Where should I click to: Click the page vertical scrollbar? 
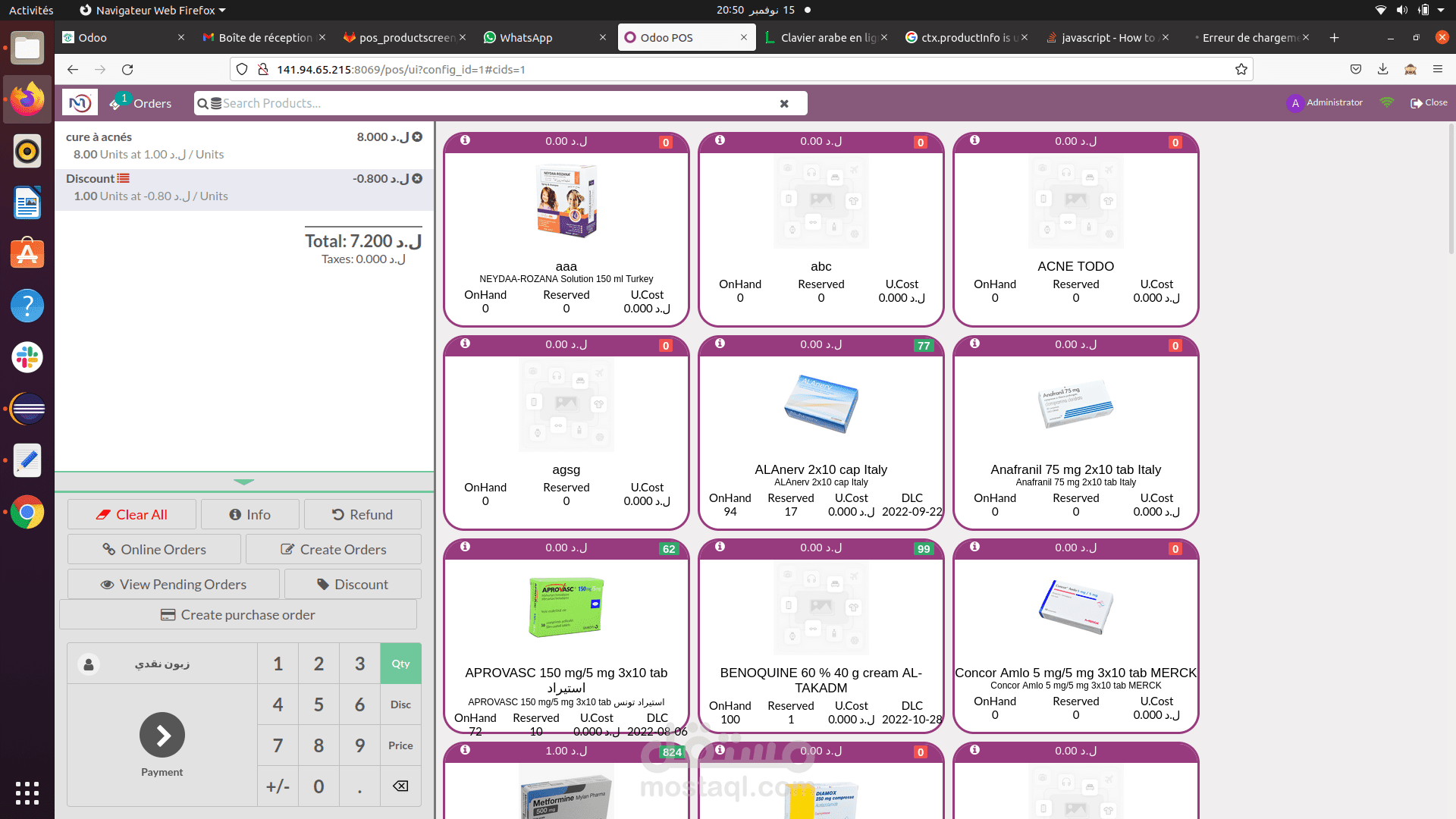click(1451, 190)
